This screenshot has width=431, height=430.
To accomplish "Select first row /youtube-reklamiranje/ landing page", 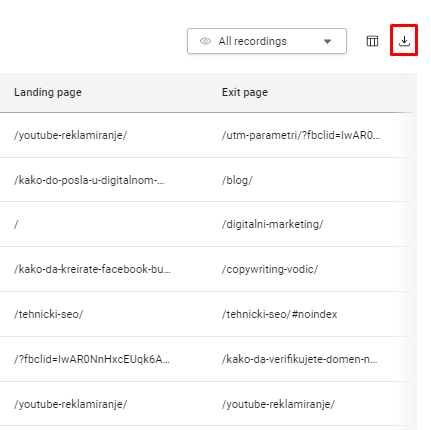I will click(70, 135).
